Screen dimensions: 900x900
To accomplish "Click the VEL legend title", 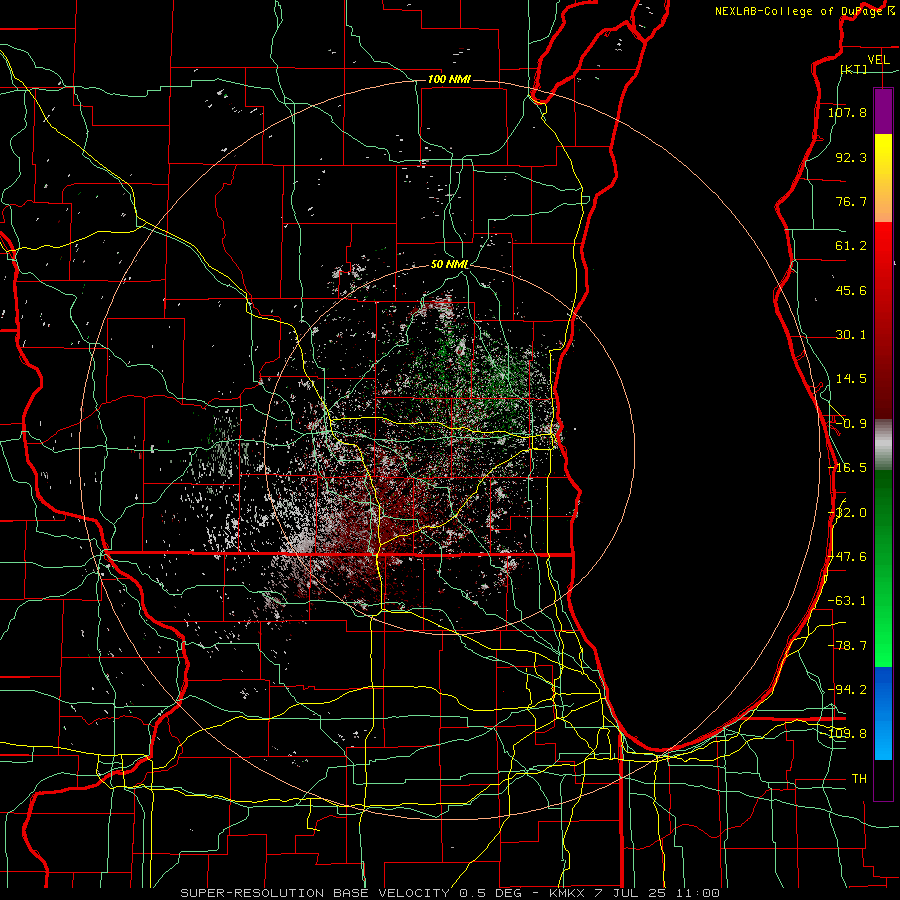I will click(x=878, y=60).
